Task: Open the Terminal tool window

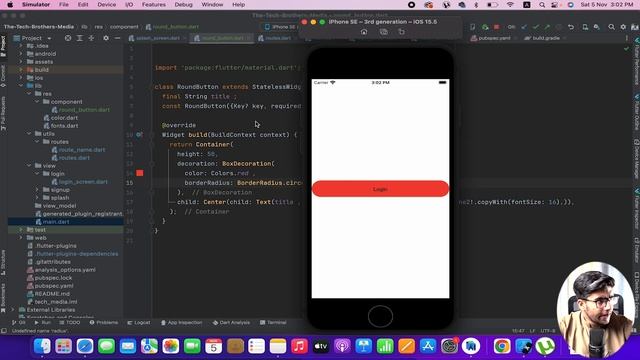Action: click(x=273, y=322)
